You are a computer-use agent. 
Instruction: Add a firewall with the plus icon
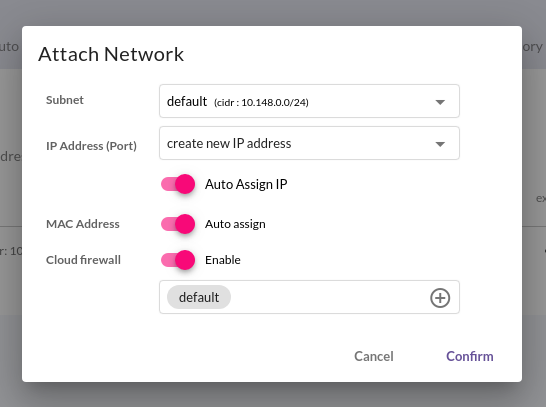click(x=440, y=298)
